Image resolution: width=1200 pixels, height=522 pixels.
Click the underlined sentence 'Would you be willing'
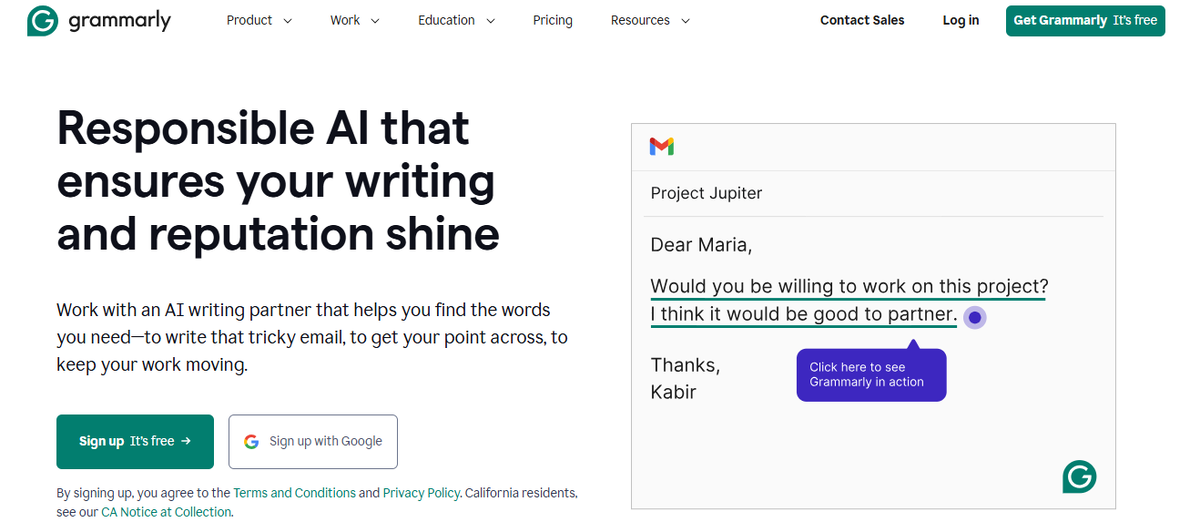point(848,287)
